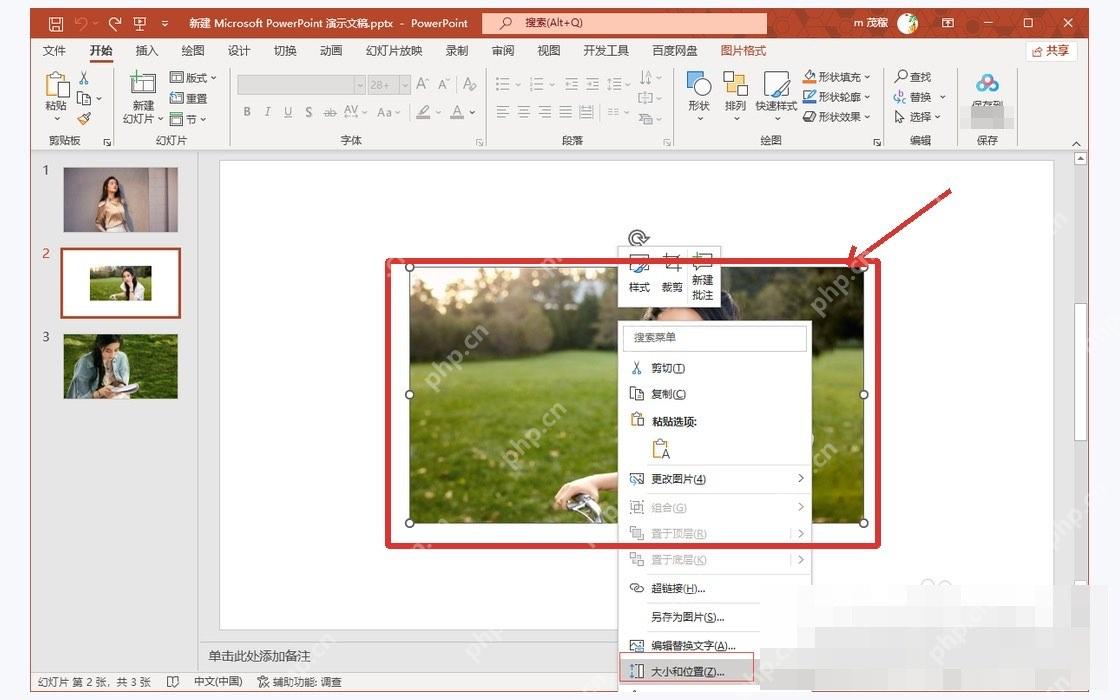The width and height of the screenshot is (1120, 700).
Task: Click the Undo arrow icon
Action: 81,24
